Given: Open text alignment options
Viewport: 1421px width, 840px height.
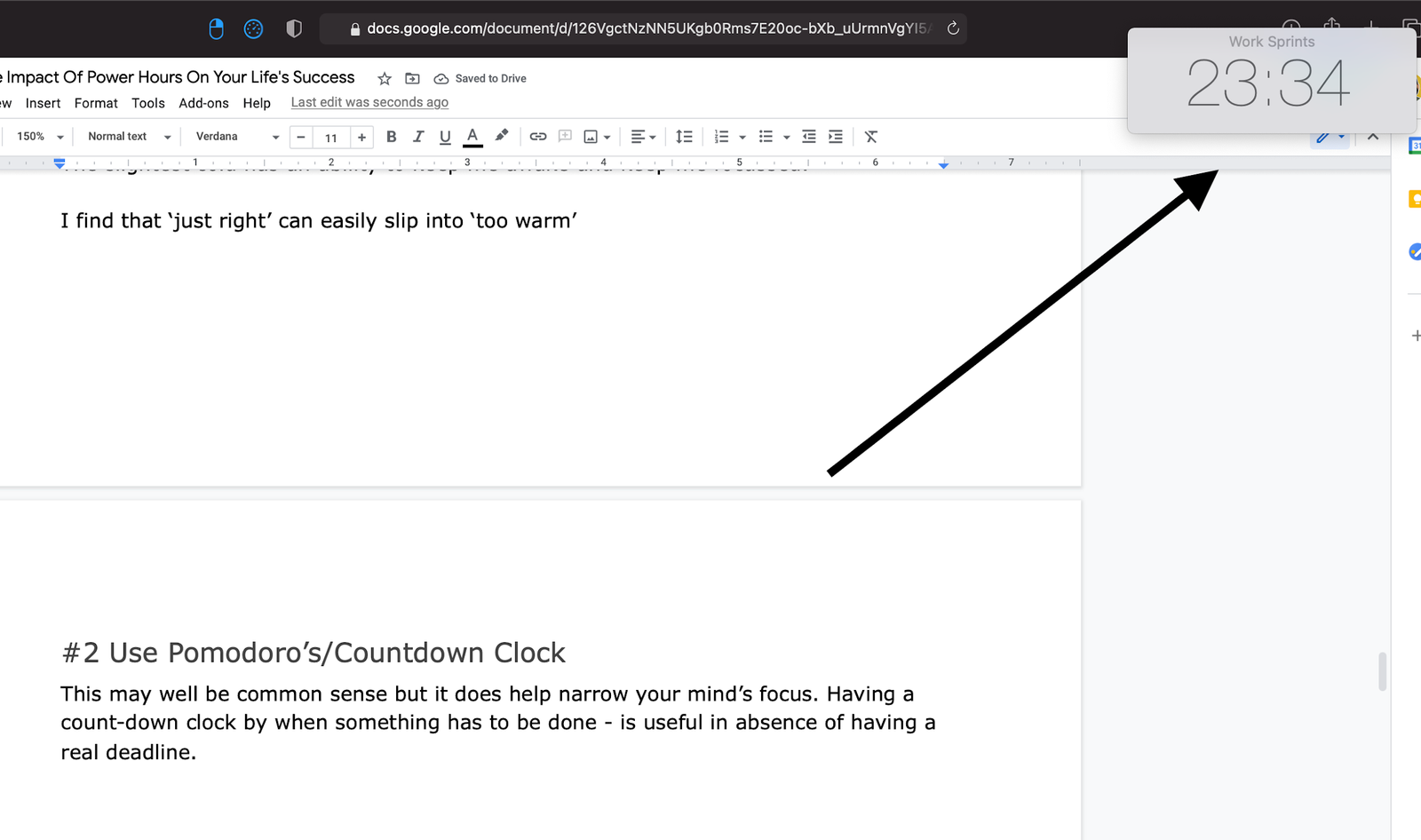Looking at the screenshot, I should [643, 137].
